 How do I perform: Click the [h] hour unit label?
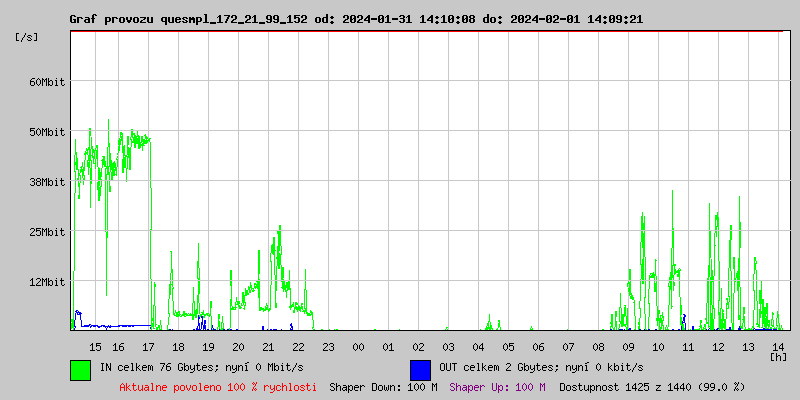779,356
